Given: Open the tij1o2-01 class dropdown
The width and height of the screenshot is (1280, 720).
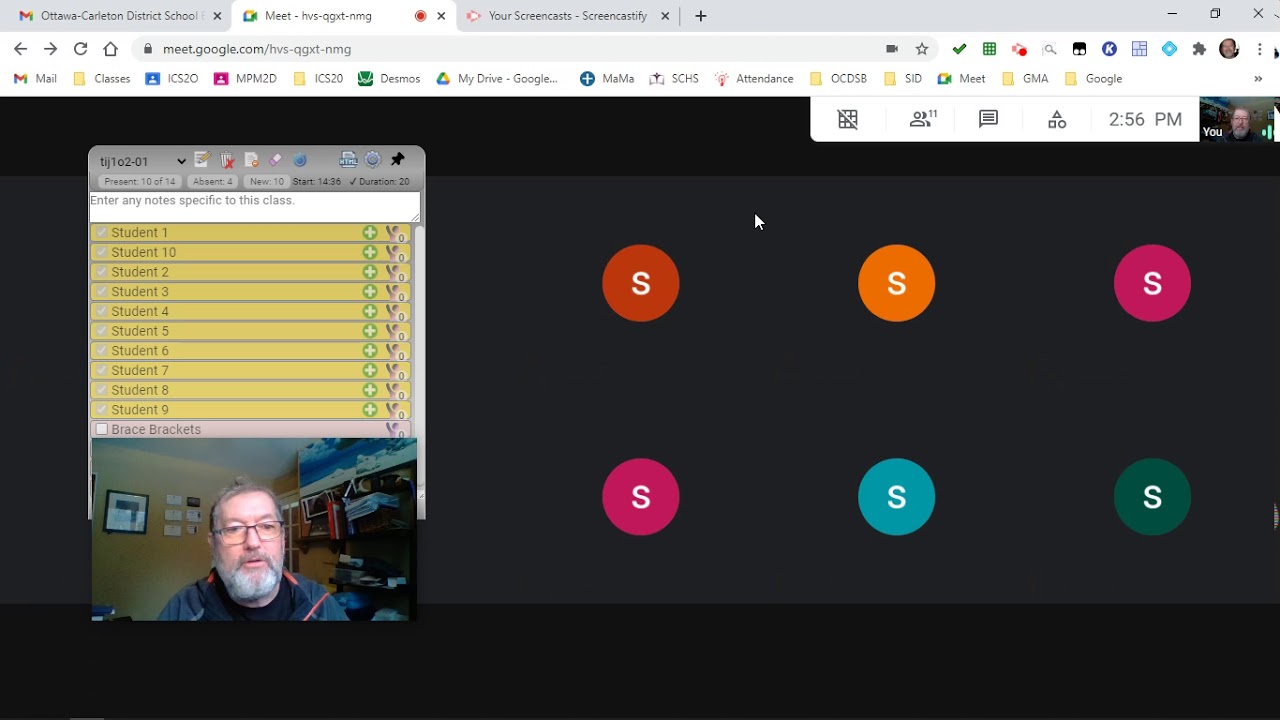Looking at the screenshot, I should click(142, 161).
